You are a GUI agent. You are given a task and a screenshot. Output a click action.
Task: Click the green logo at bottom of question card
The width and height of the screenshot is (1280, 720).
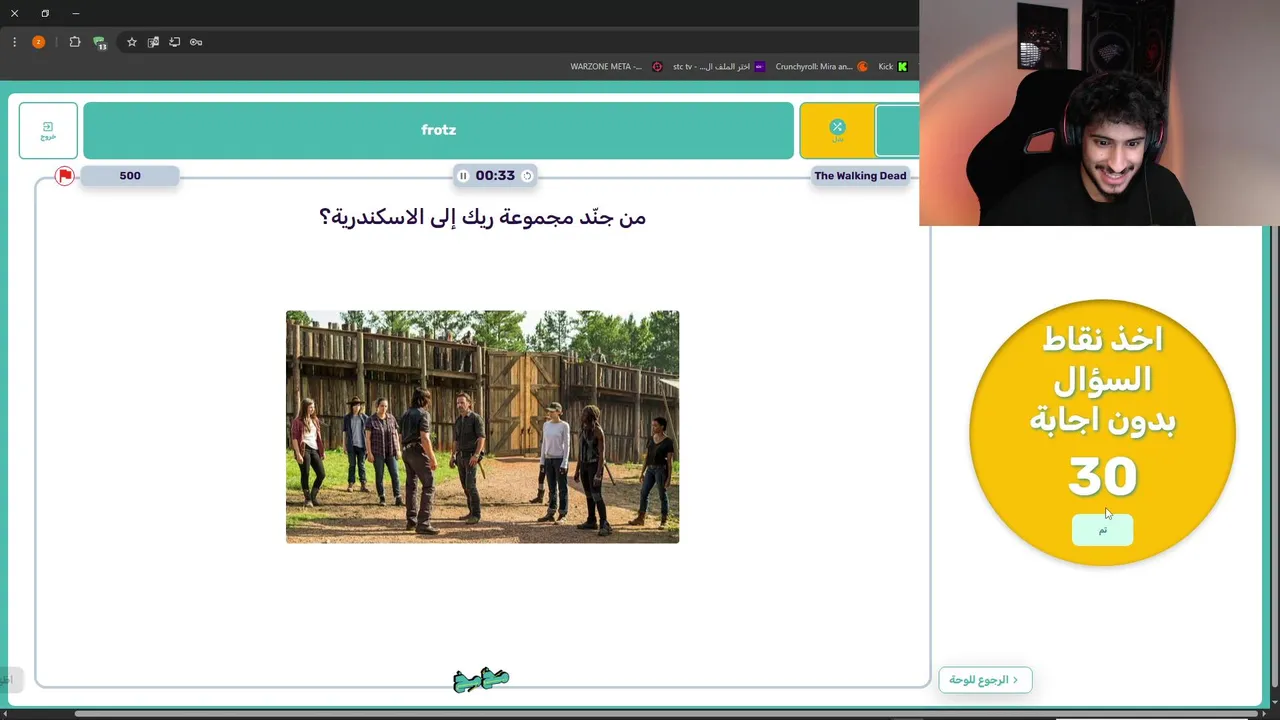tap(481, 680)
